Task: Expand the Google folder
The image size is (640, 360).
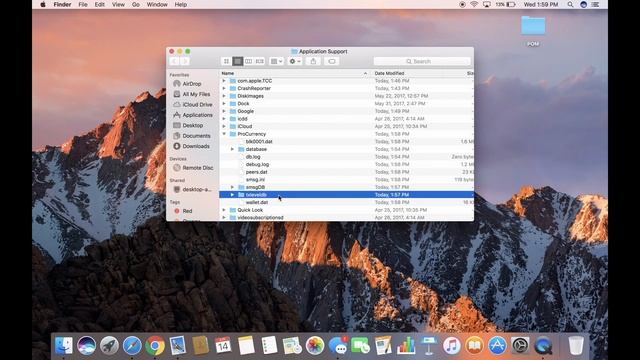Action: tap(224, 111)
